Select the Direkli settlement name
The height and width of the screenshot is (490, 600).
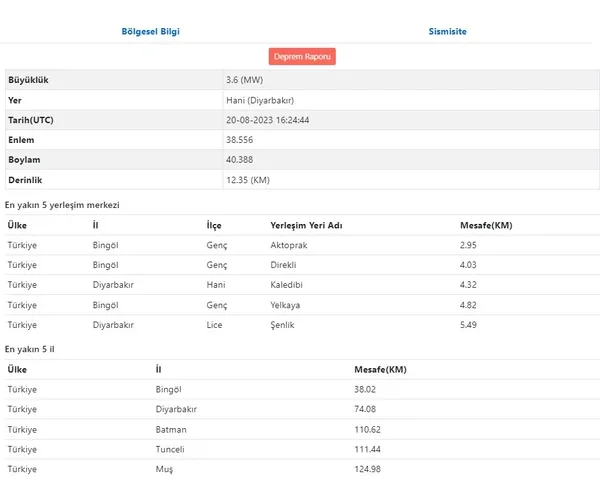coord(286,265)
